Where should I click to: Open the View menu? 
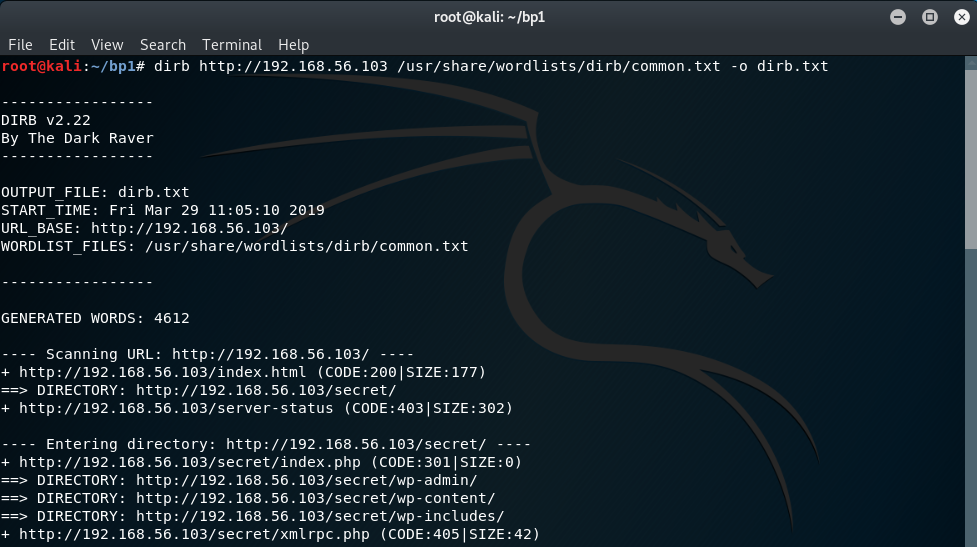[107, 45]
